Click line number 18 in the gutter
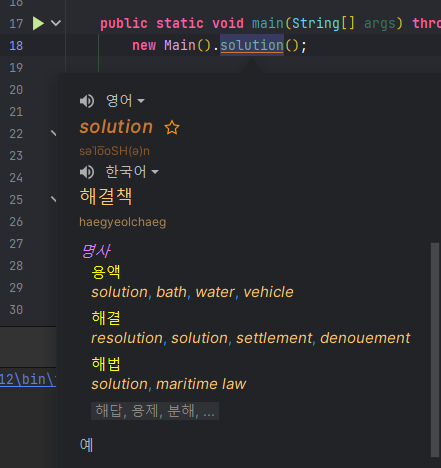441x468 pixels. point(16,45)
